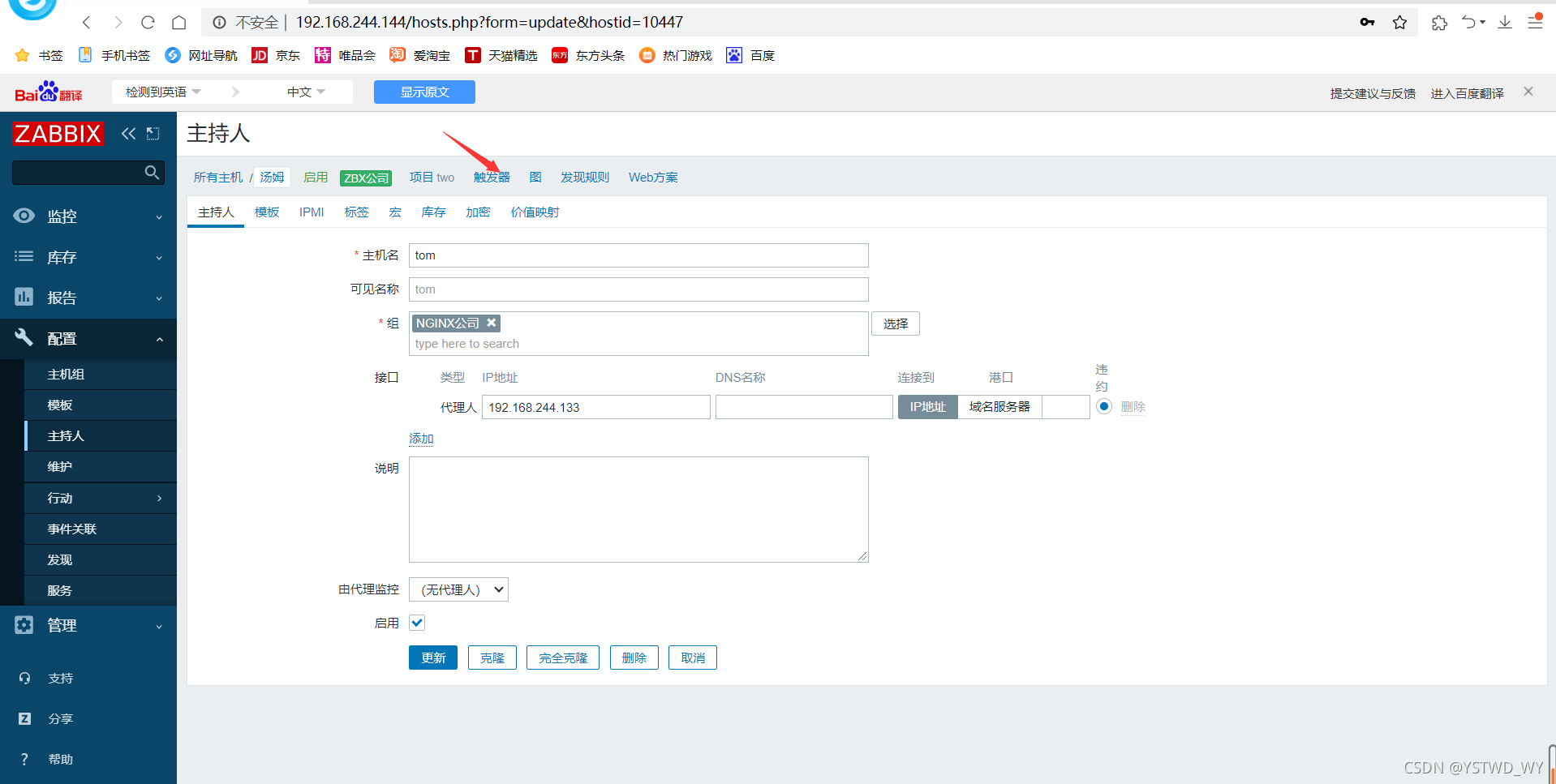Switch to the 宏 tab
Screen dimensions: 1556x784
[395, 212]
